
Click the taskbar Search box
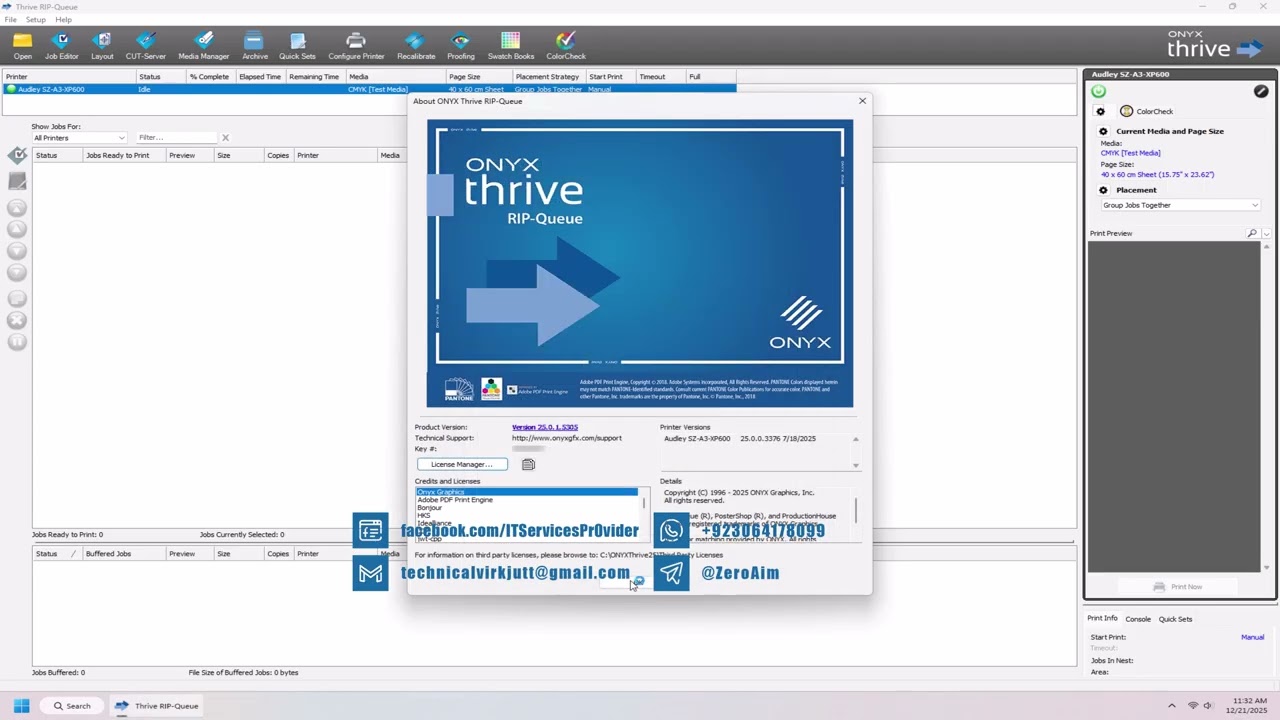[x=71, y=706]
